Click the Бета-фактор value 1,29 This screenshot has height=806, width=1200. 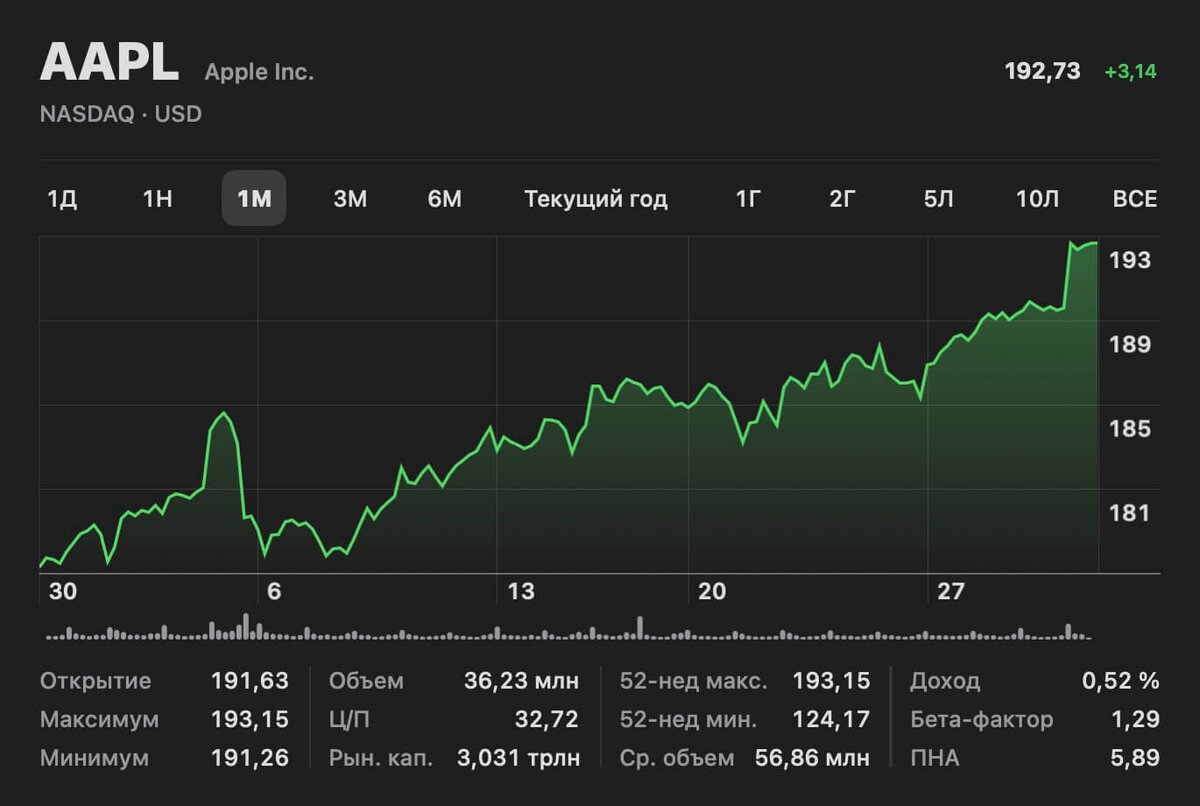1135,719
